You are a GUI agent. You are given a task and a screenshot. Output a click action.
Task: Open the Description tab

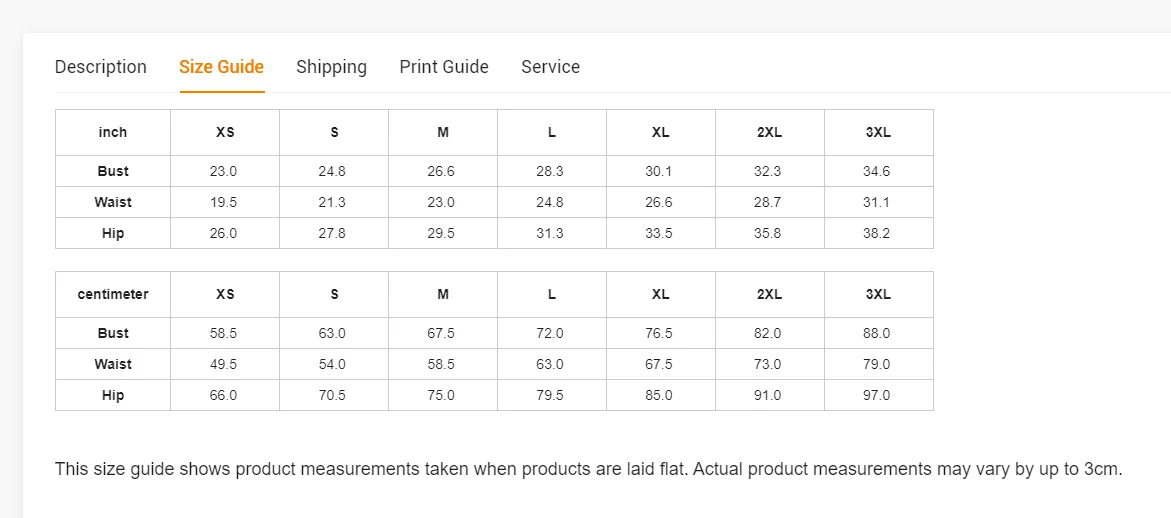tap(101, 67)
